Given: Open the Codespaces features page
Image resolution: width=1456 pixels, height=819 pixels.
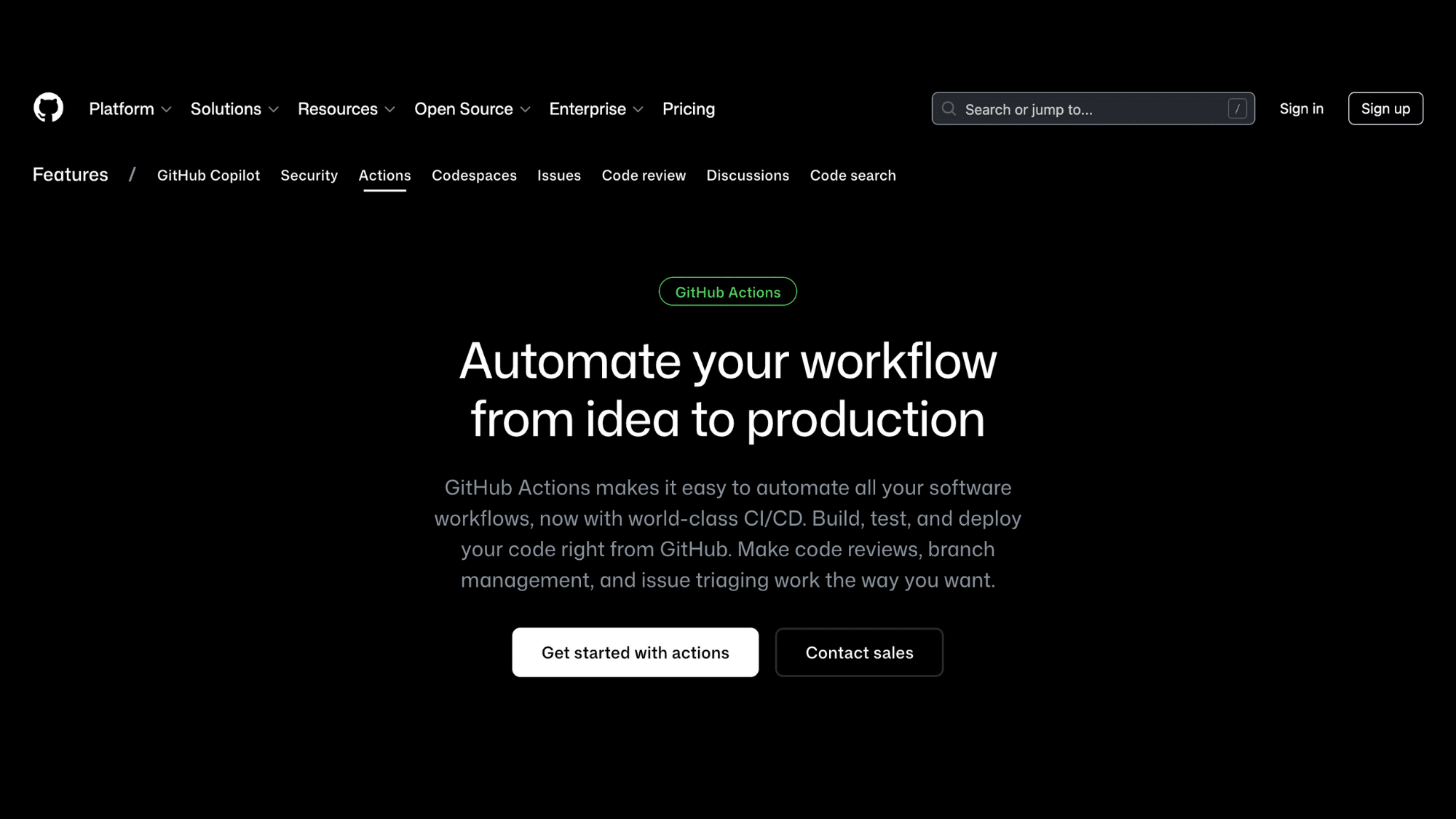Looking at the screenshot, I should point(474,175).
